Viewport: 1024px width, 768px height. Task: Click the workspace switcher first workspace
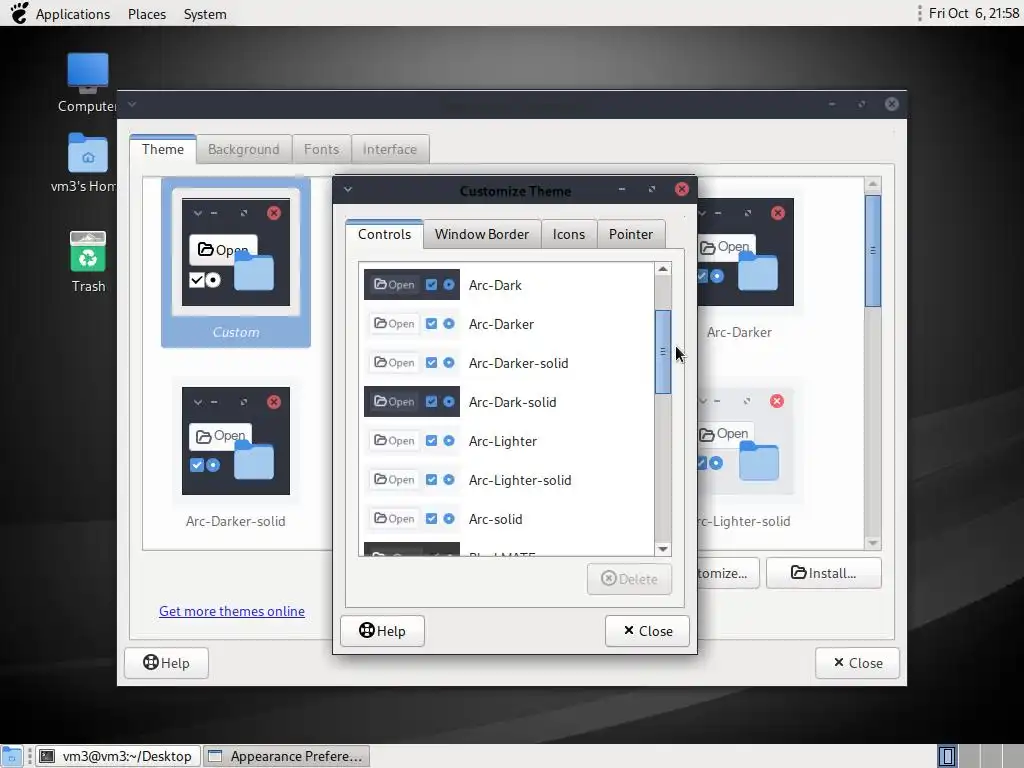(x=947, y=756)
